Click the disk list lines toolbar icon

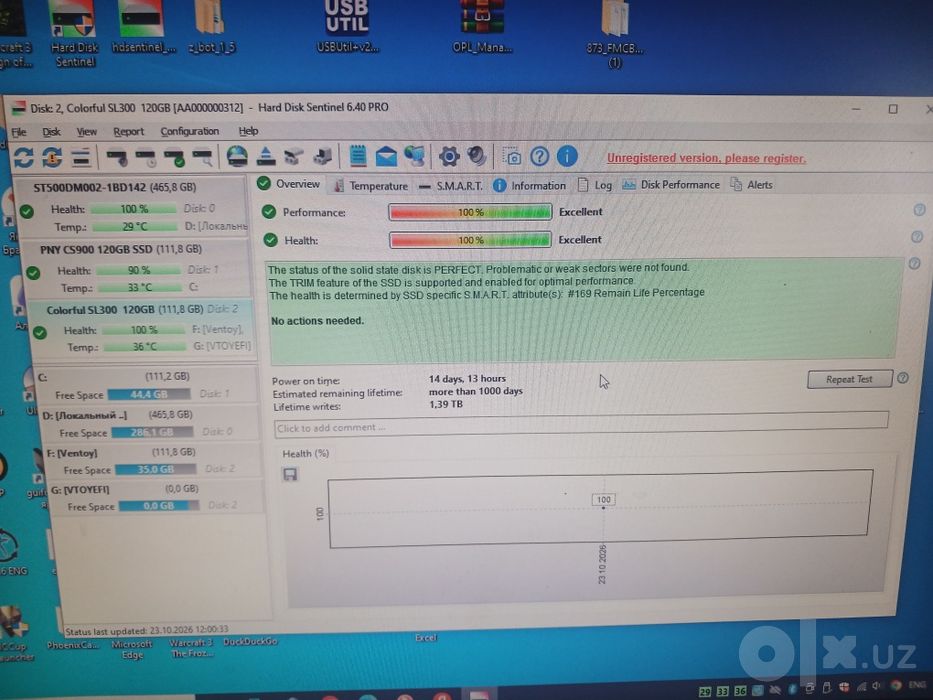80,158
